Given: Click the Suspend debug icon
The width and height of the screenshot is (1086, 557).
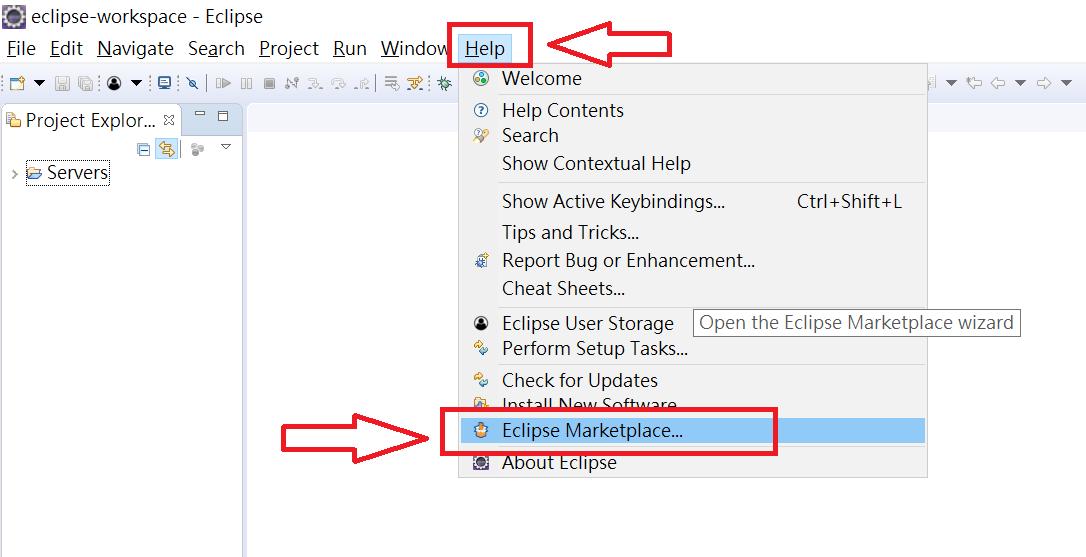Looking at the screenshot, I should (x=247, y=84).
